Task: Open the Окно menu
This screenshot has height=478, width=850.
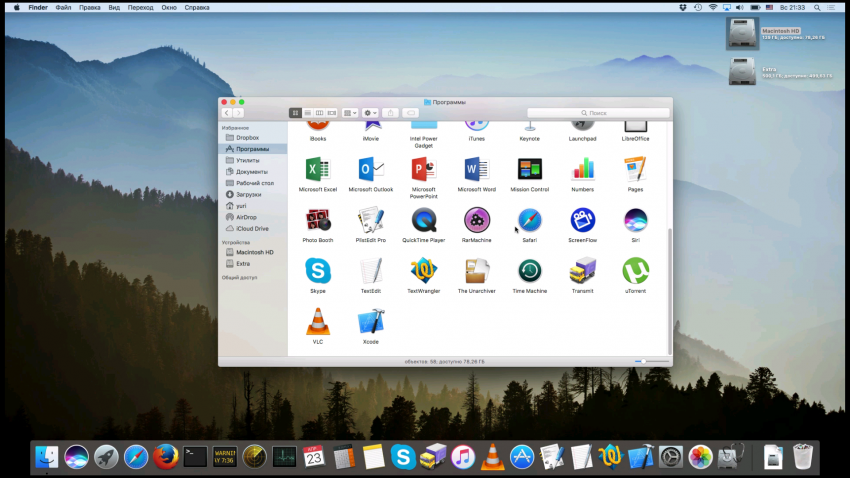Action: tap(169, 8)
